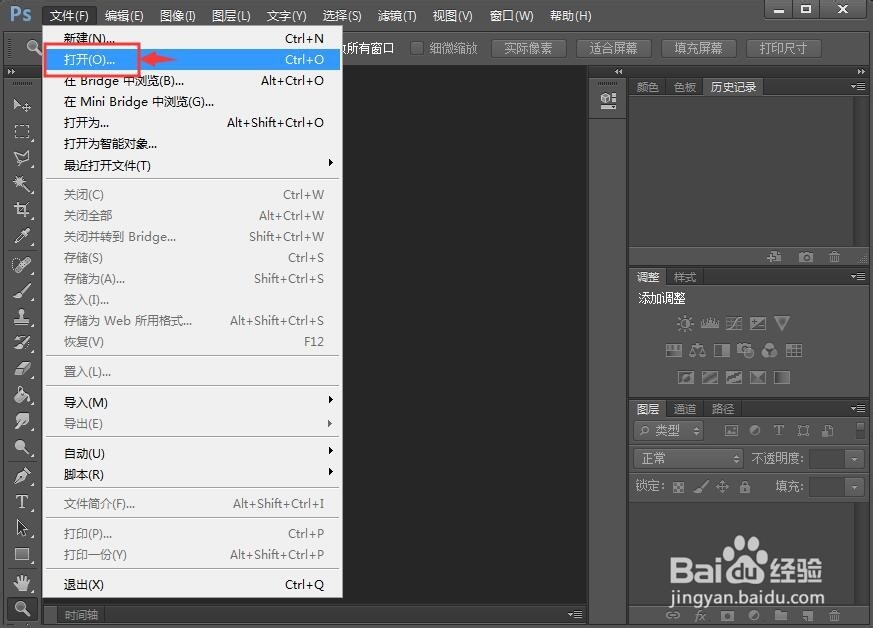This screenshot has height=628, width=873.
Task: Select the Path Selection tool
Action: point(22,528)
